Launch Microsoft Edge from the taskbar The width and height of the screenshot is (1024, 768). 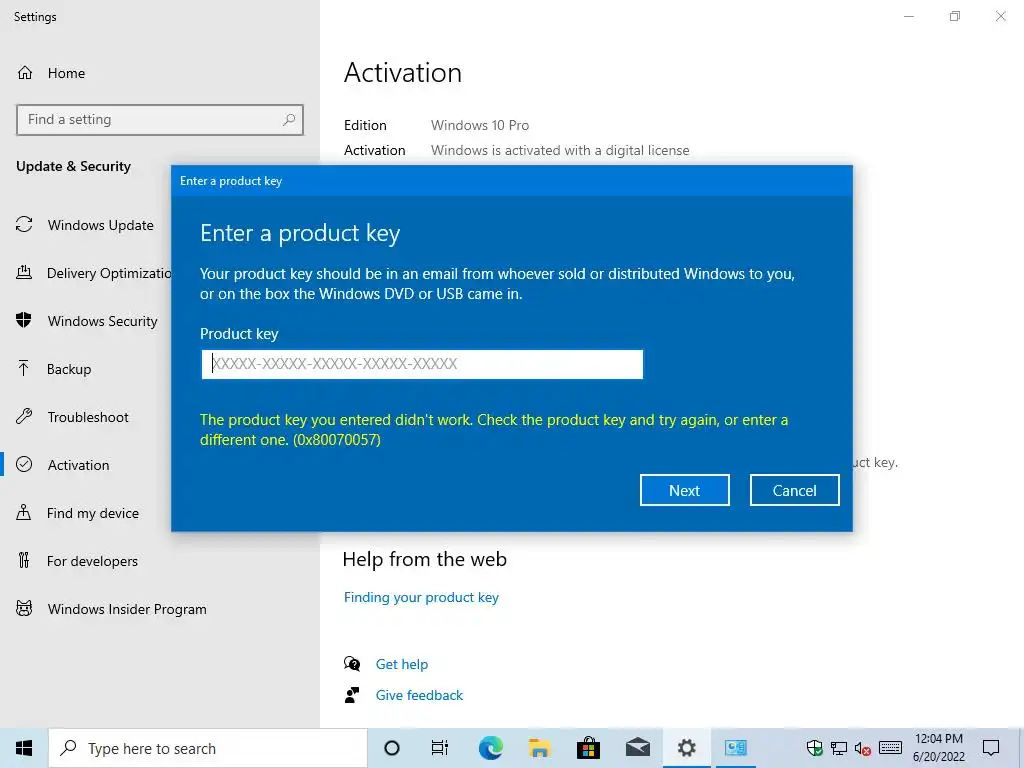[490, 748]
